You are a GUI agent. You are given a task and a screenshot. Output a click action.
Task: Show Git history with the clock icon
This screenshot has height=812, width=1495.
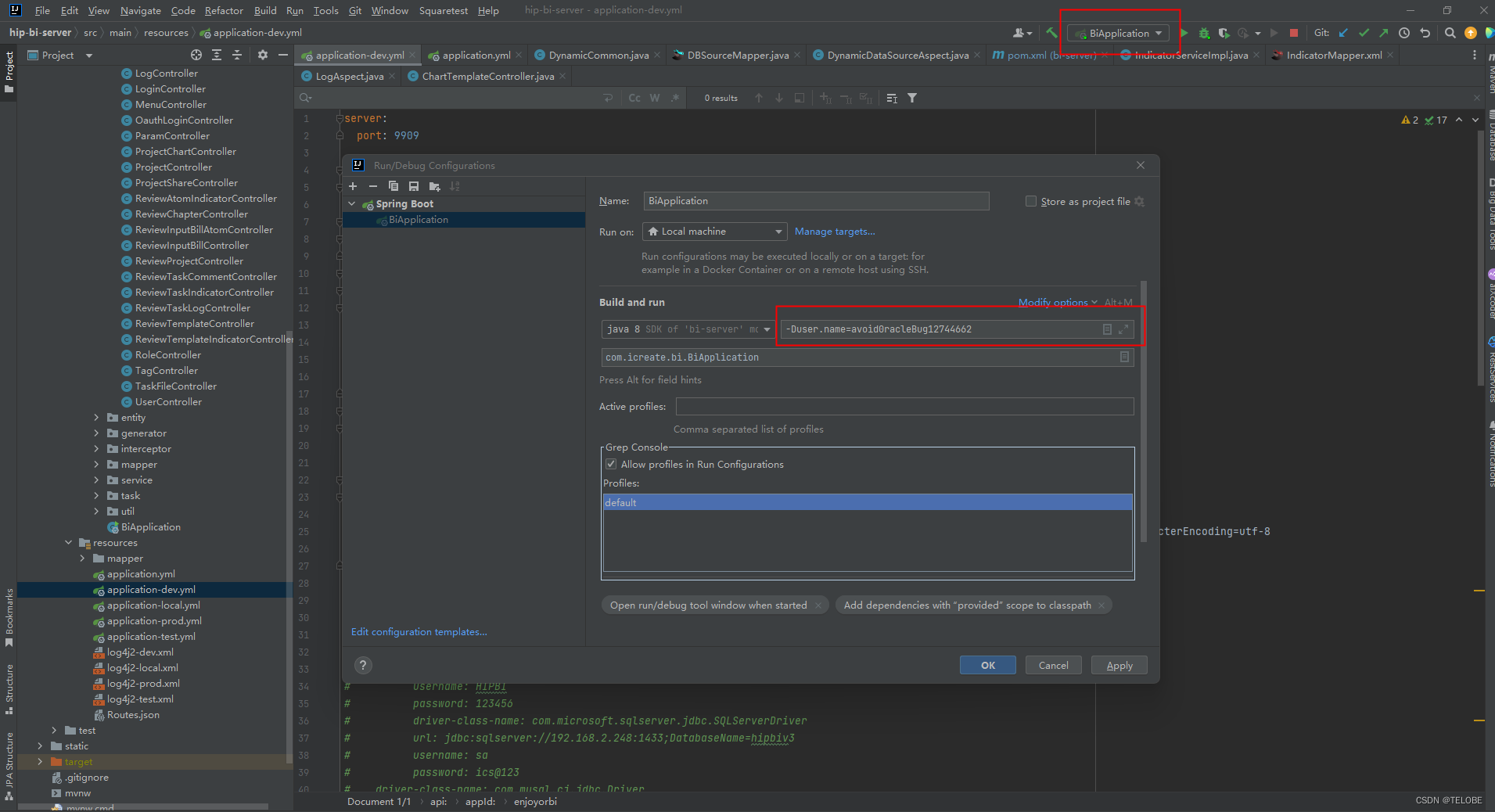pos(1404,33)
